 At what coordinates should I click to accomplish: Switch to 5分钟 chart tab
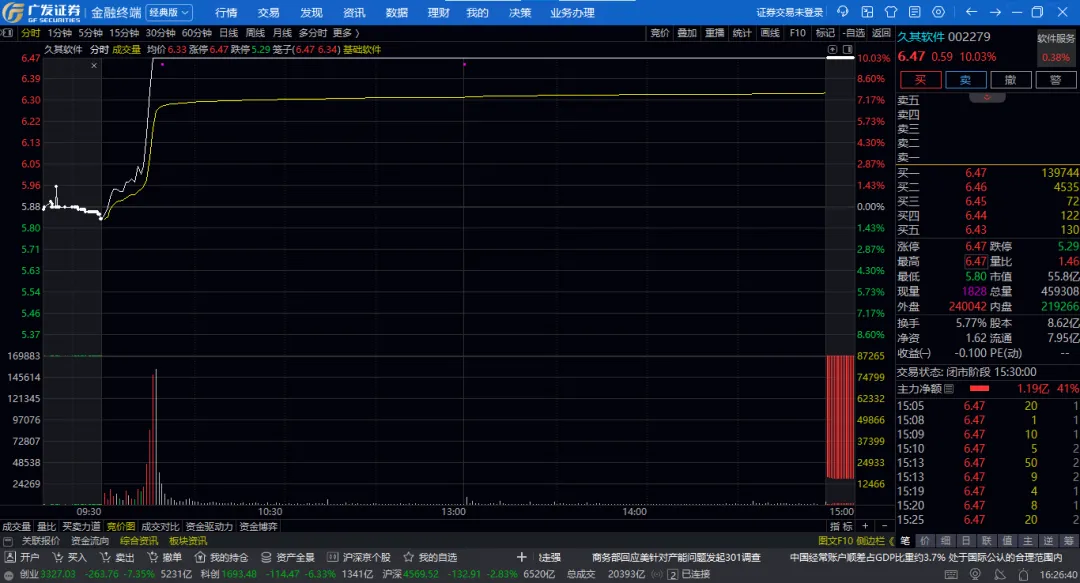[90, 32]
